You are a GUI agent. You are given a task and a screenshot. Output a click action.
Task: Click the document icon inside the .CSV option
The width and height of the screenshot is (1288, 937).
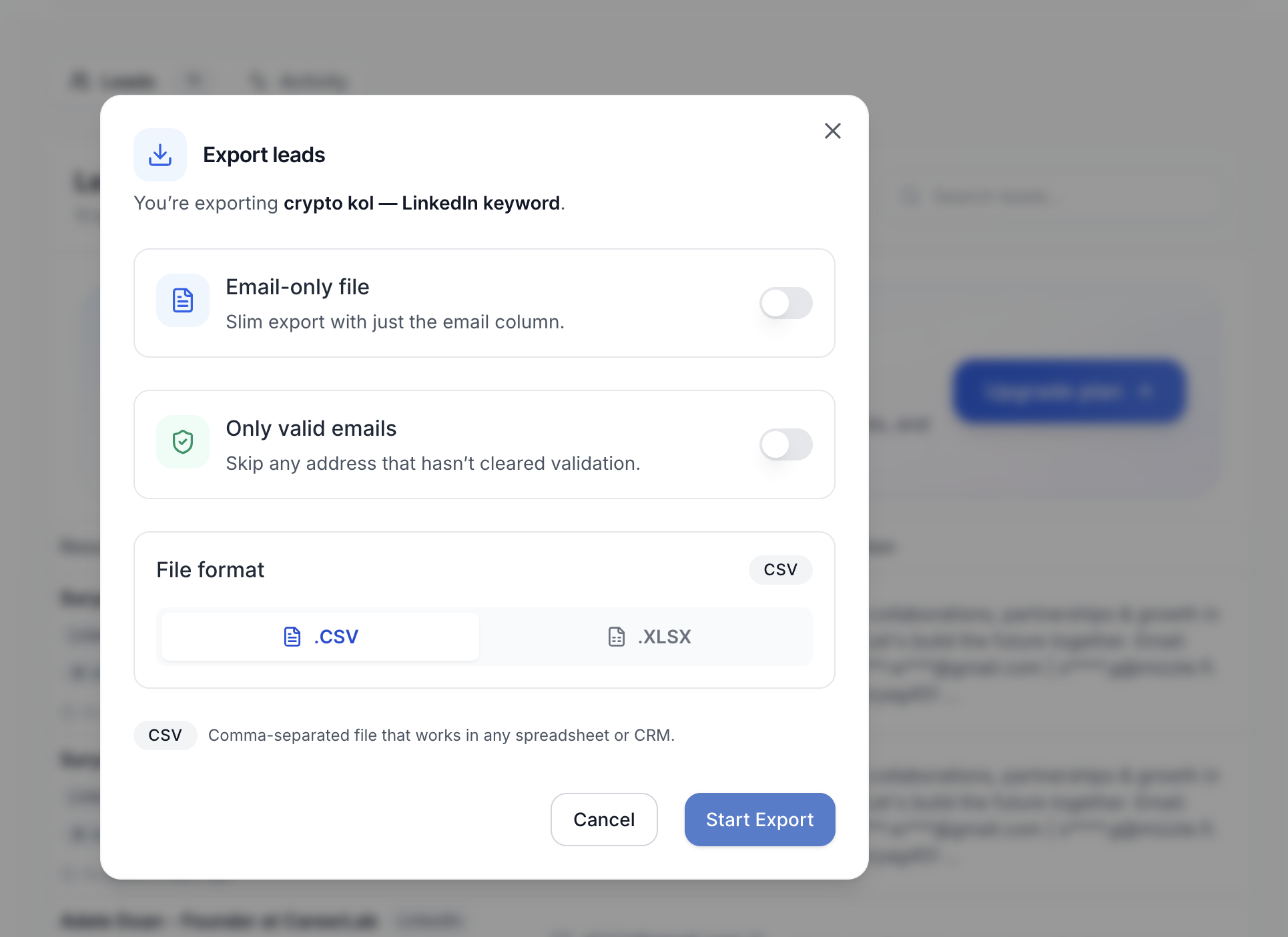pos(292,636)
